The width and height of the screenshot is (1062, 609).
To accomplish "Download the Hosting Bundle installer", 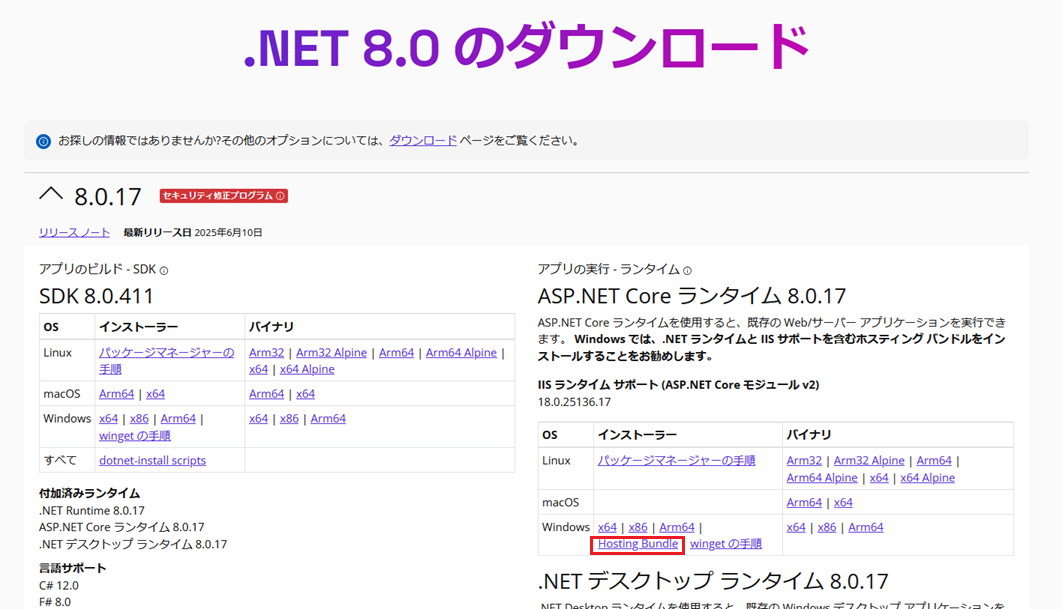I will (x=638, y=544).
